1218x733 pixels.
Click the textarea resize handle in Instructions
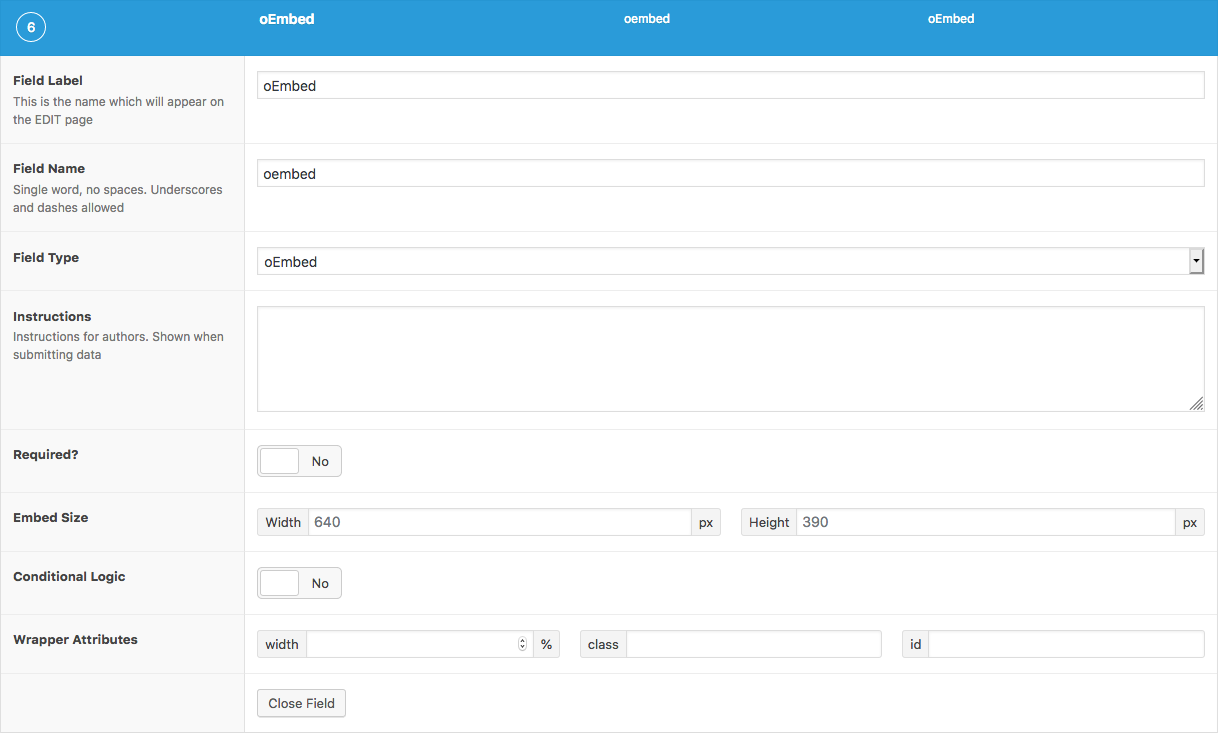pyautogui.click(x=1196, y=403)
